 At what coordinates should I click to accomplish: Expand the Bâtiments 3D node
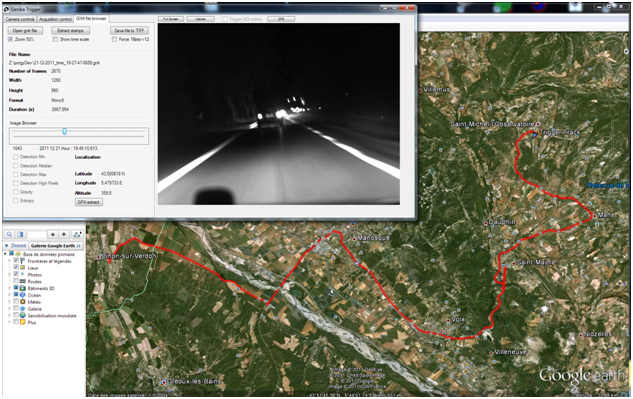pyautogui.click(x=10, y=288)
